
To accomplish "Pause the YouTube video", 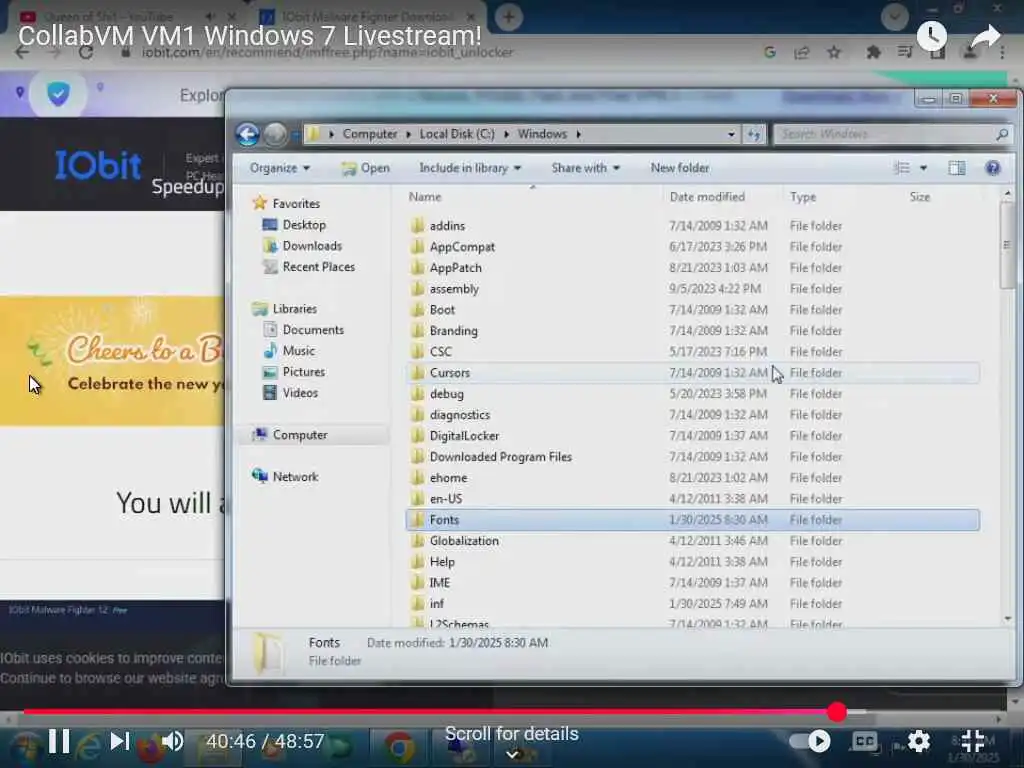I will pos(59,741).
